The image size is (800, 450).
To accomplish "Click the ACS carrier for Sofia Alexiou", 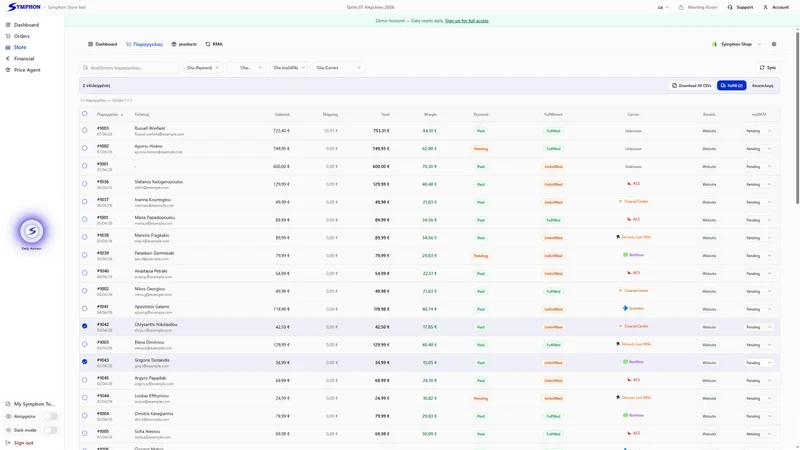I will 633,434.
